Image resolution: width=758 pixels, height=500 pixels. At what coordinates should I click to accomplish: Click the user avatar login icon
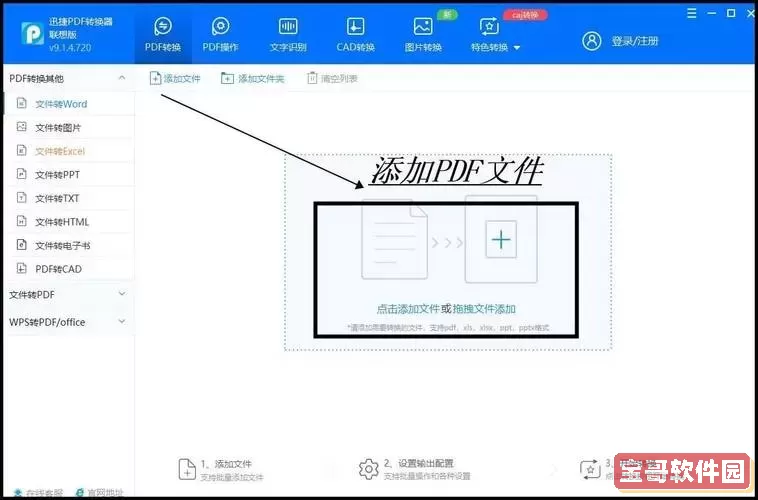tap(592, 40)
